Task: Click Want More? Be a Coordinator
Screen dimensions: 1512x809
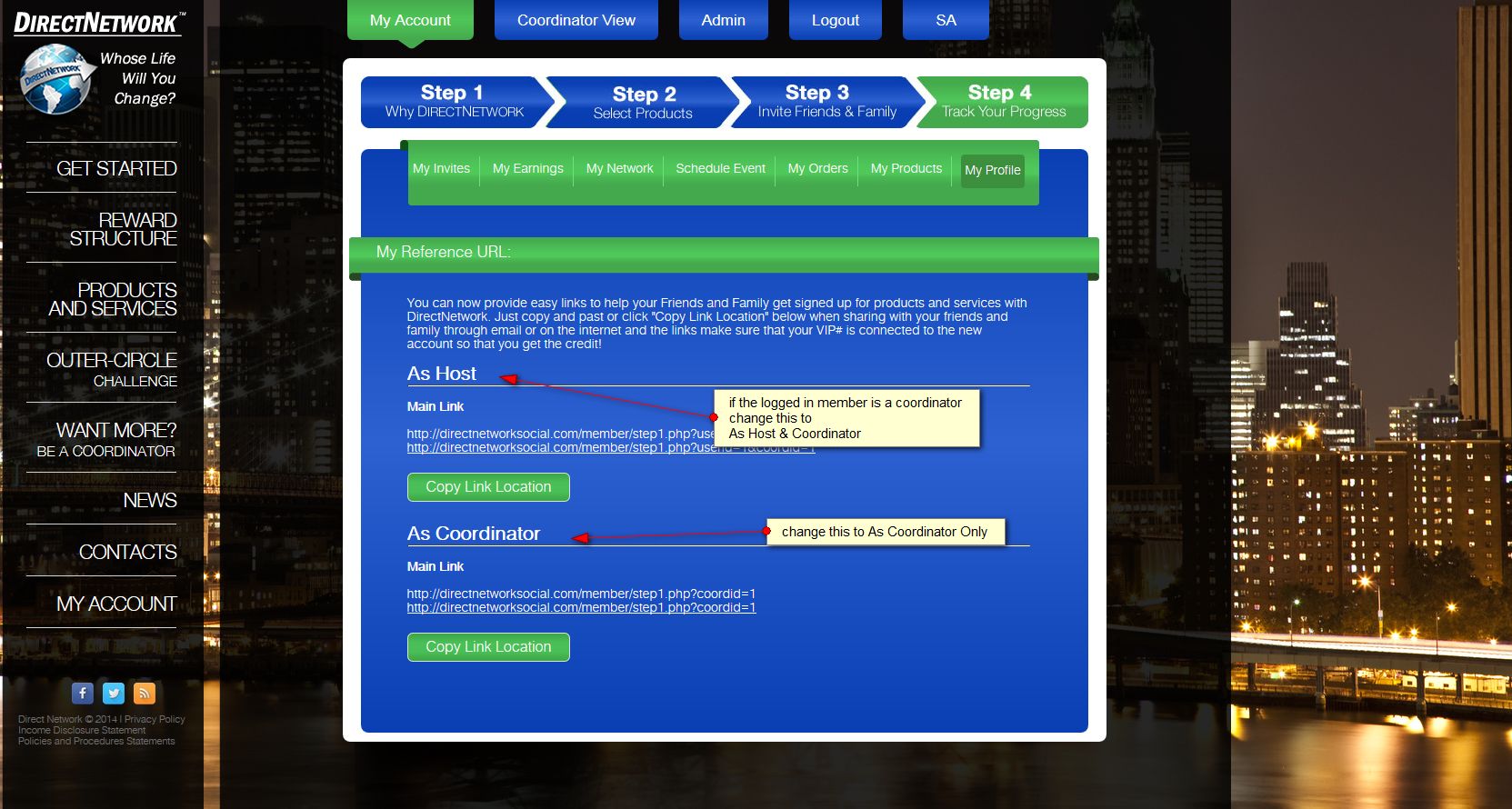Action: point(106,439)
